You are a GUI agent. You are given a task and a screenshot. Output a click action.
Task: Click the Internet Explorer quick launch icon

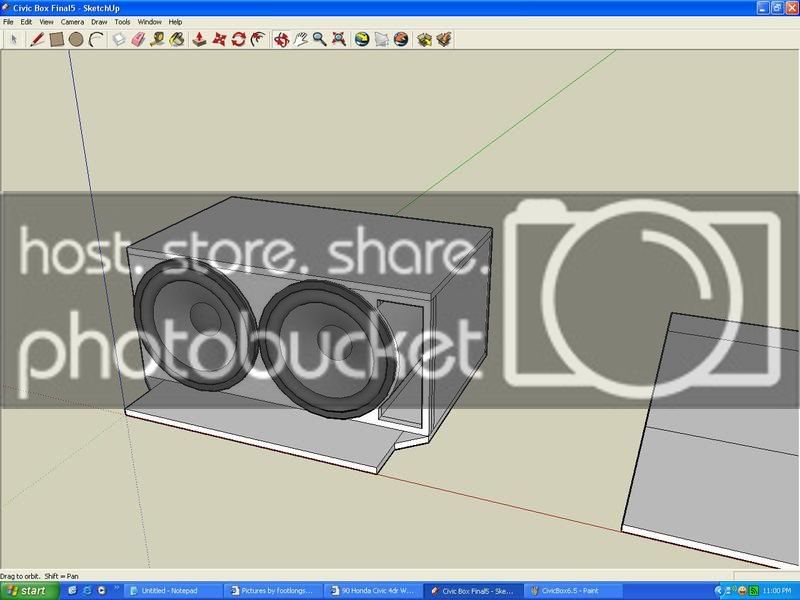(87, 591)
